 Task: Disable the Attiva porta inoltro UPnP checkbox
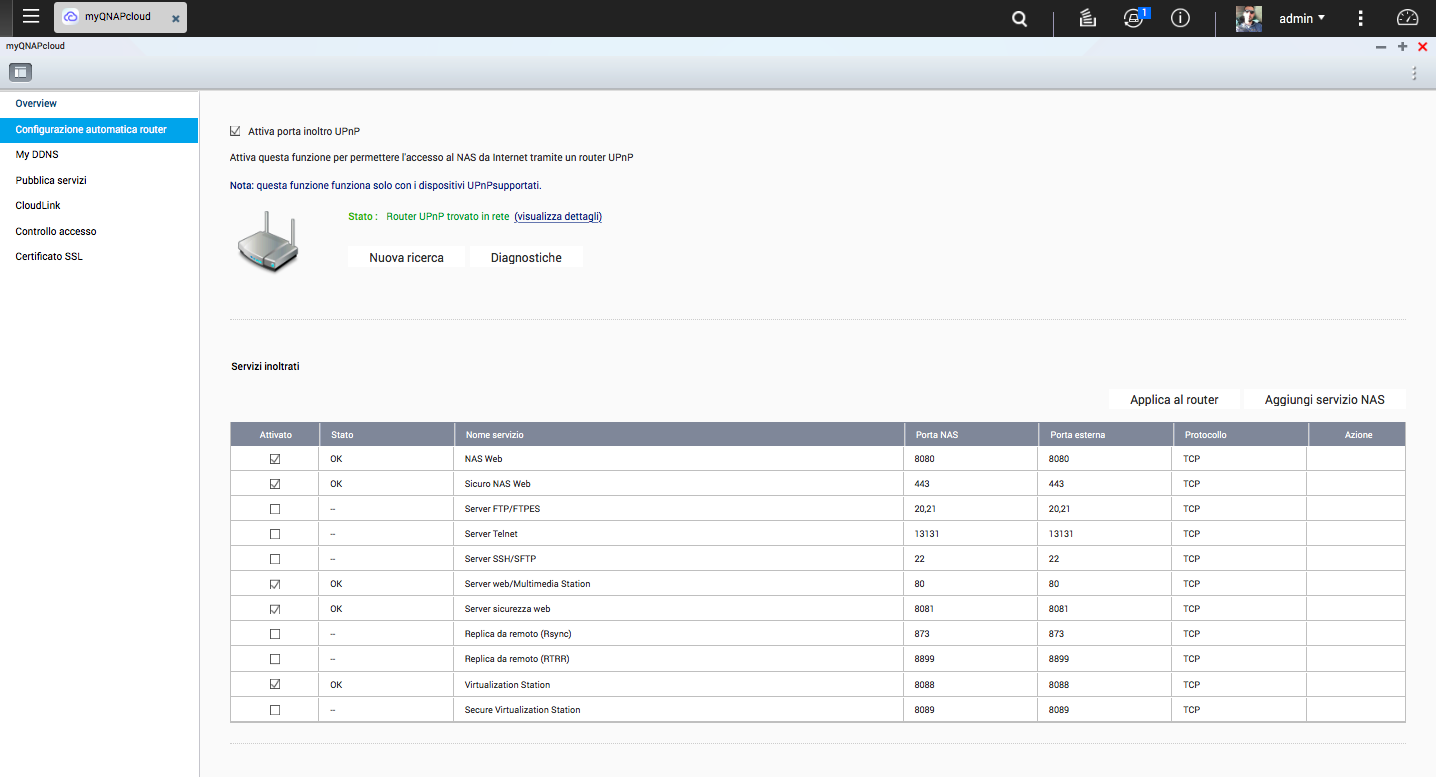point(235,131)
